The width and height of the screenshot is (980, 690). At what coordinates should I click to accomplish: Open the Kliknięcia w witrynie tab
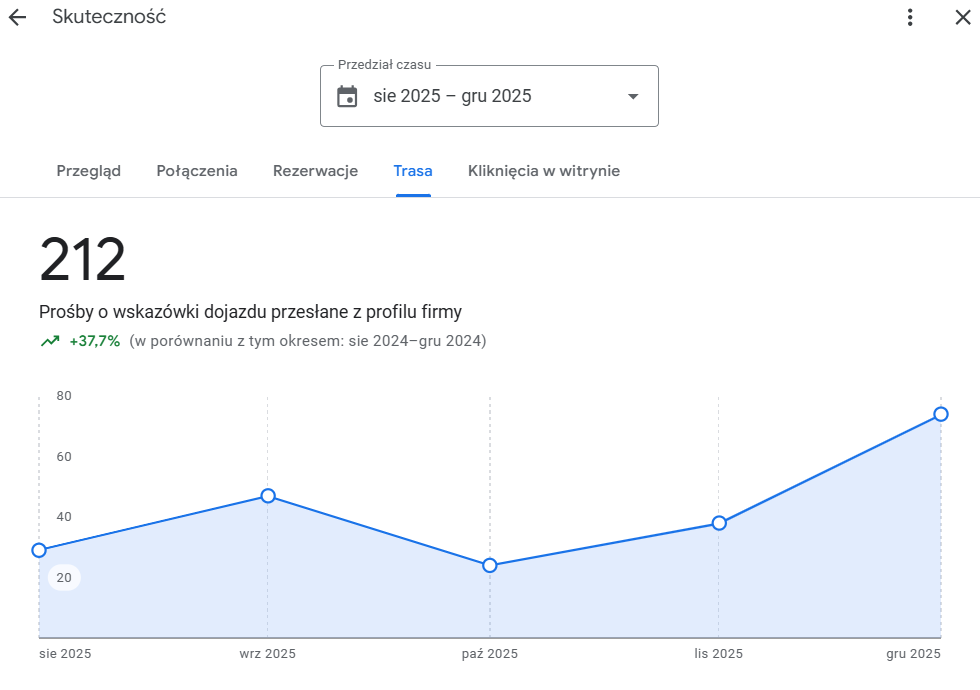point(543,171)
